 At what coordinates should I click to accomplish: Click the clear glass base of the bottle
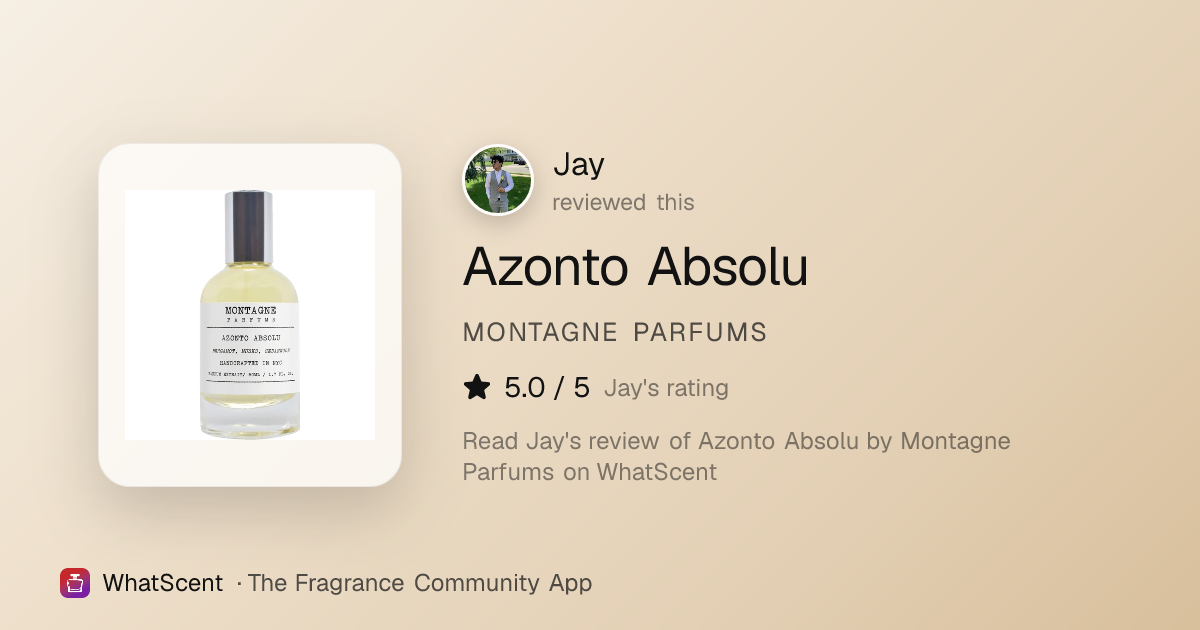point(249,413)
